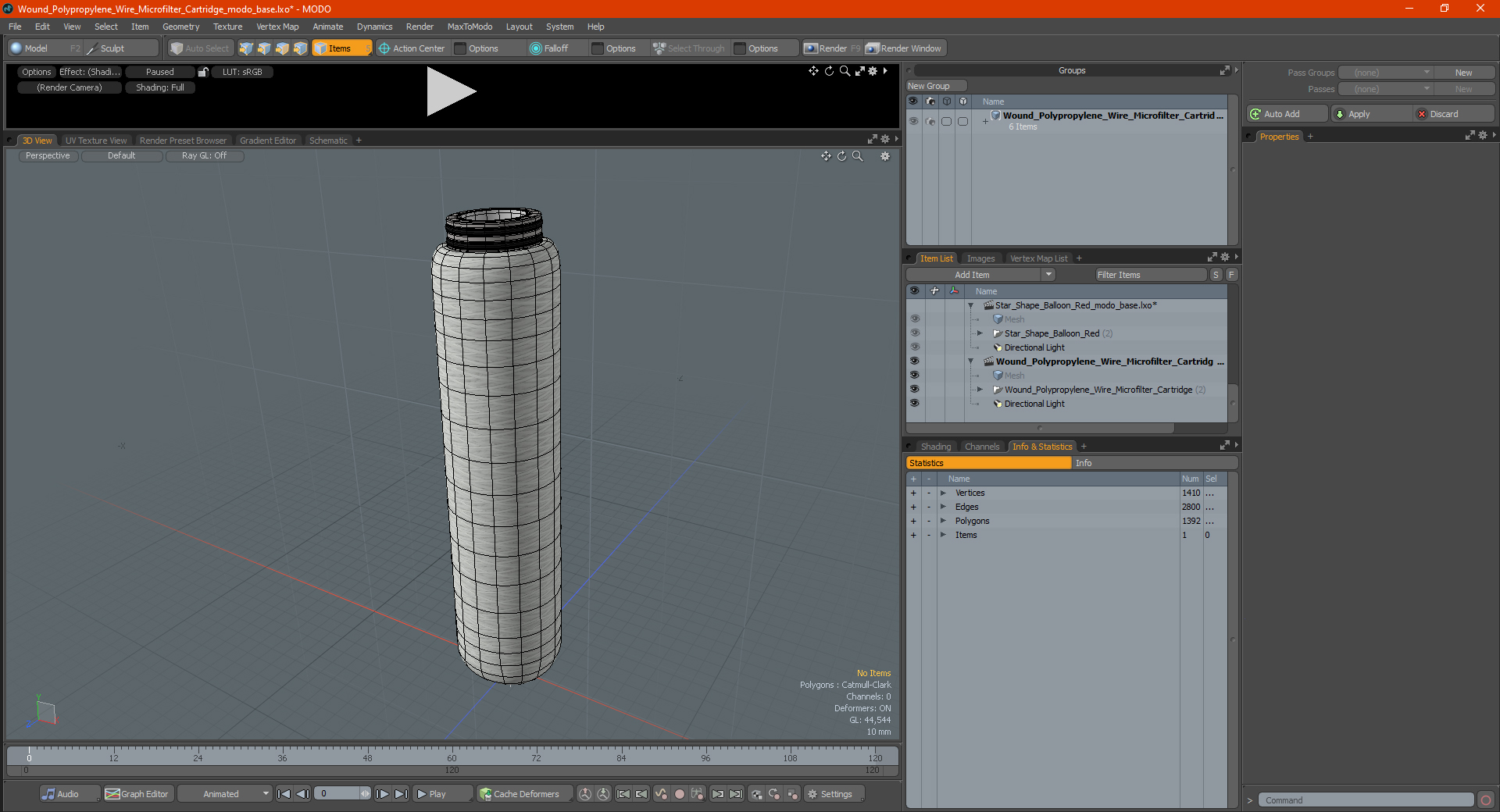Expand Vertices statistics row
1500x812 pixels.
943,493
